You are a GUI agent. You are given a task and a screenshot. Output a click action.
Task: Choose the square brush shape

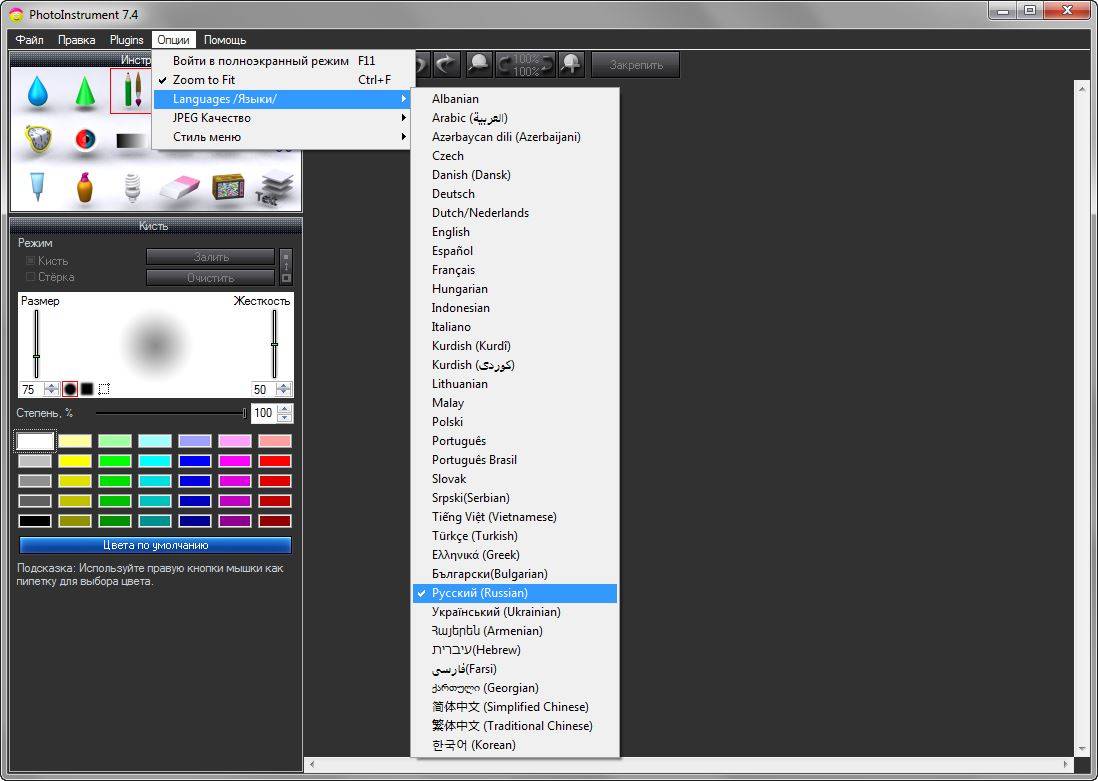pos(87,389)
